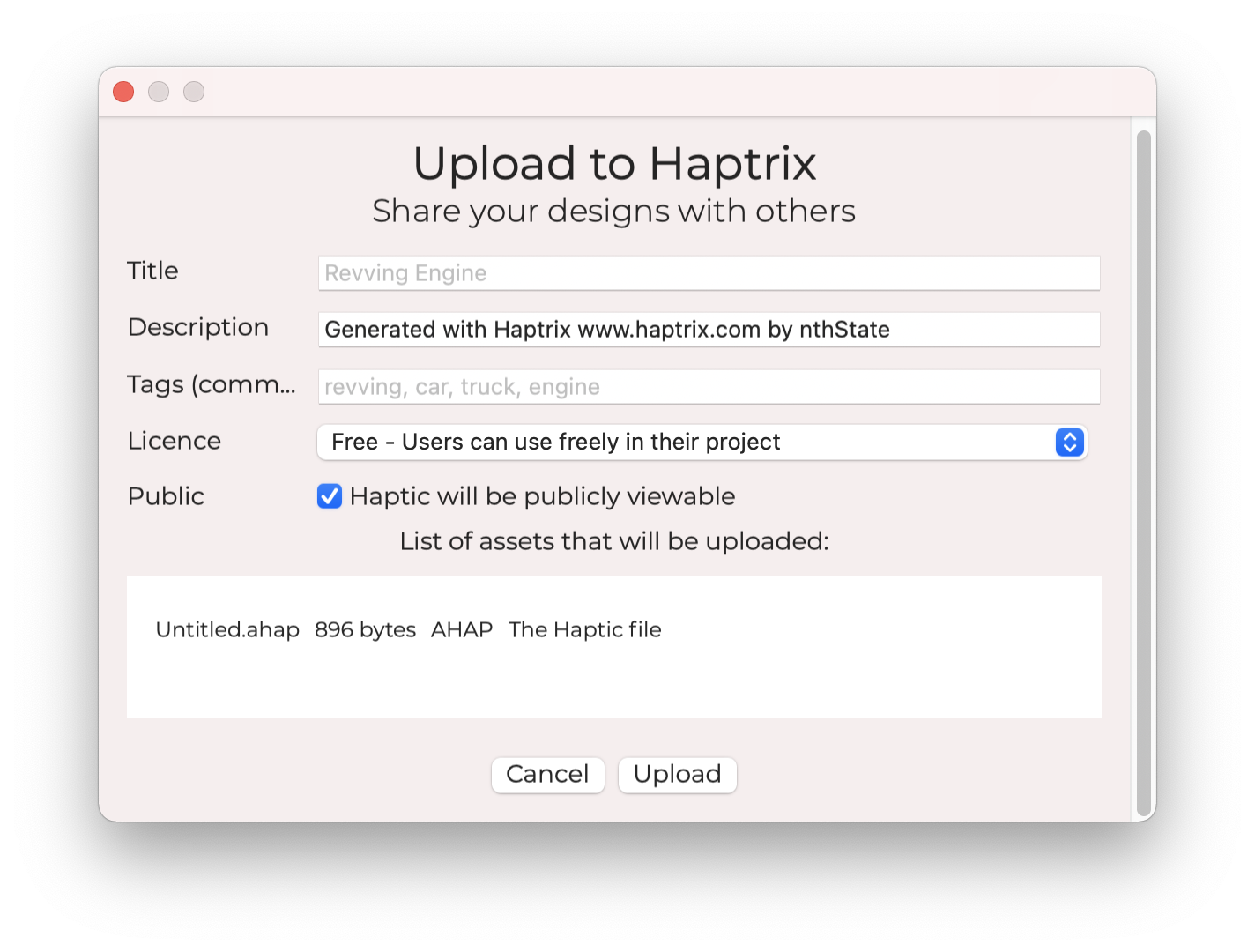This screenshot has width=1255, height=952.
Task: Uncheck the Public viewable checkbox
Action: pyautogui.click(x=330, y=496)
